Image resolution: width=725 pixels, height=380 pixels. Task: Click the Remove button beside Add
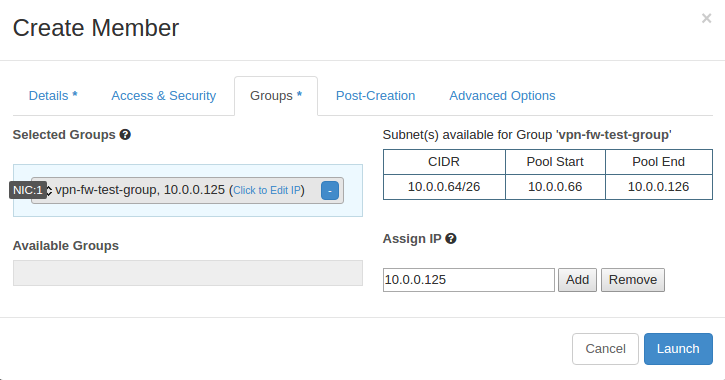pyautogui.click(x=633, y=280)
